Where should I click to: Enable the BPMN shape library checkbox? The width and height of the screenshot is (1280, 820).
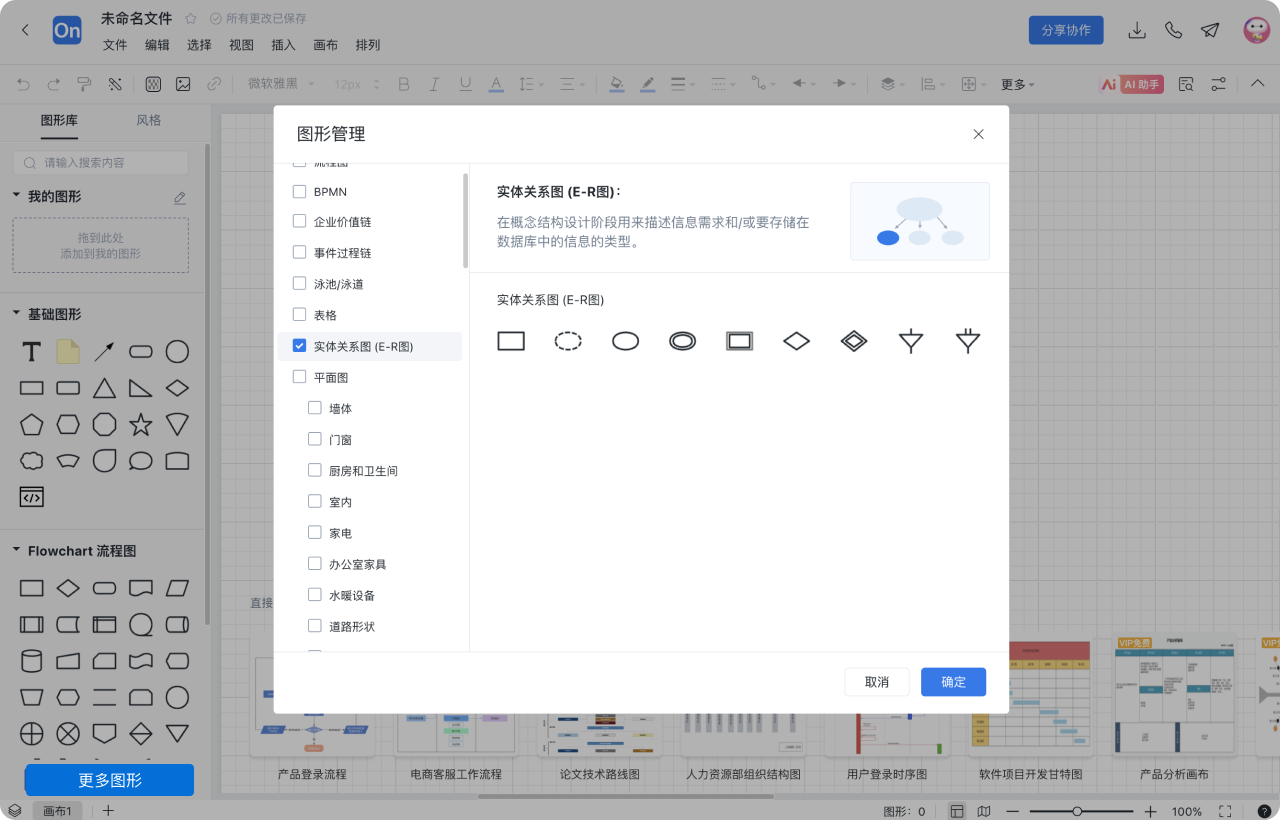297,191
